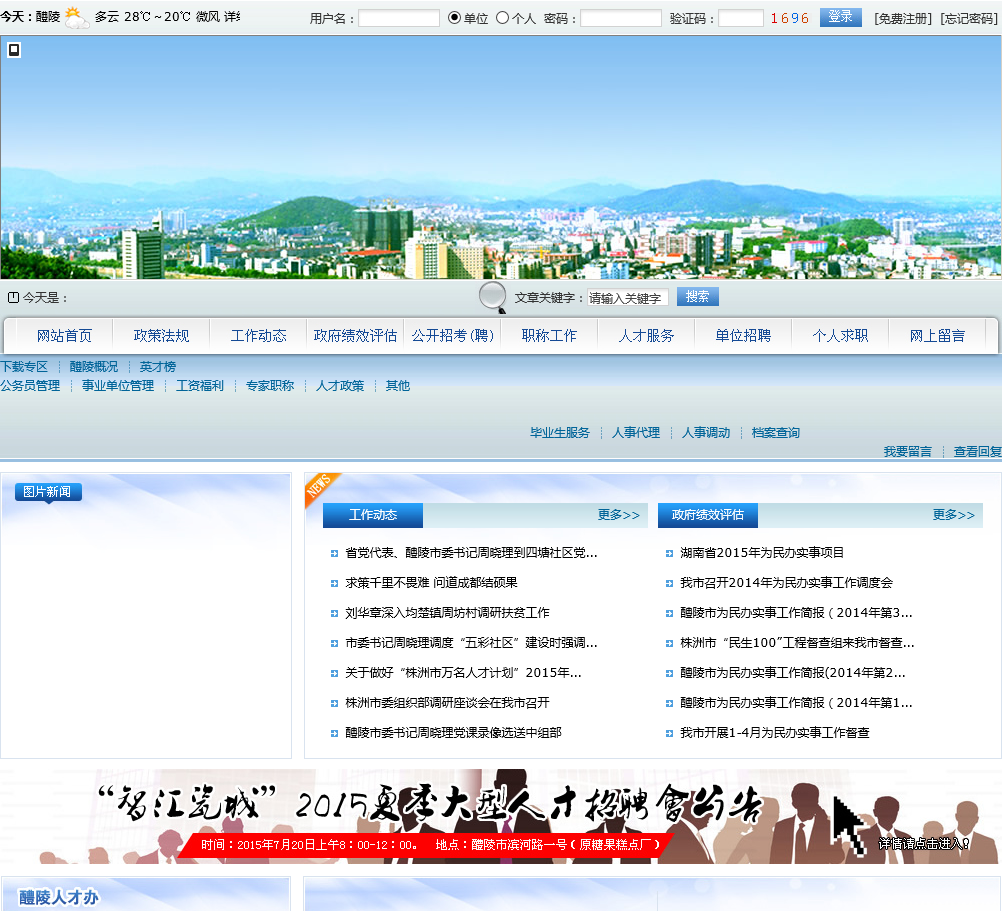The width and height of the screenshot is (1002, 911).
Task: Open article 醴陵市委书记周晓理党课录像选送中组部
Action: click(453, 733)
